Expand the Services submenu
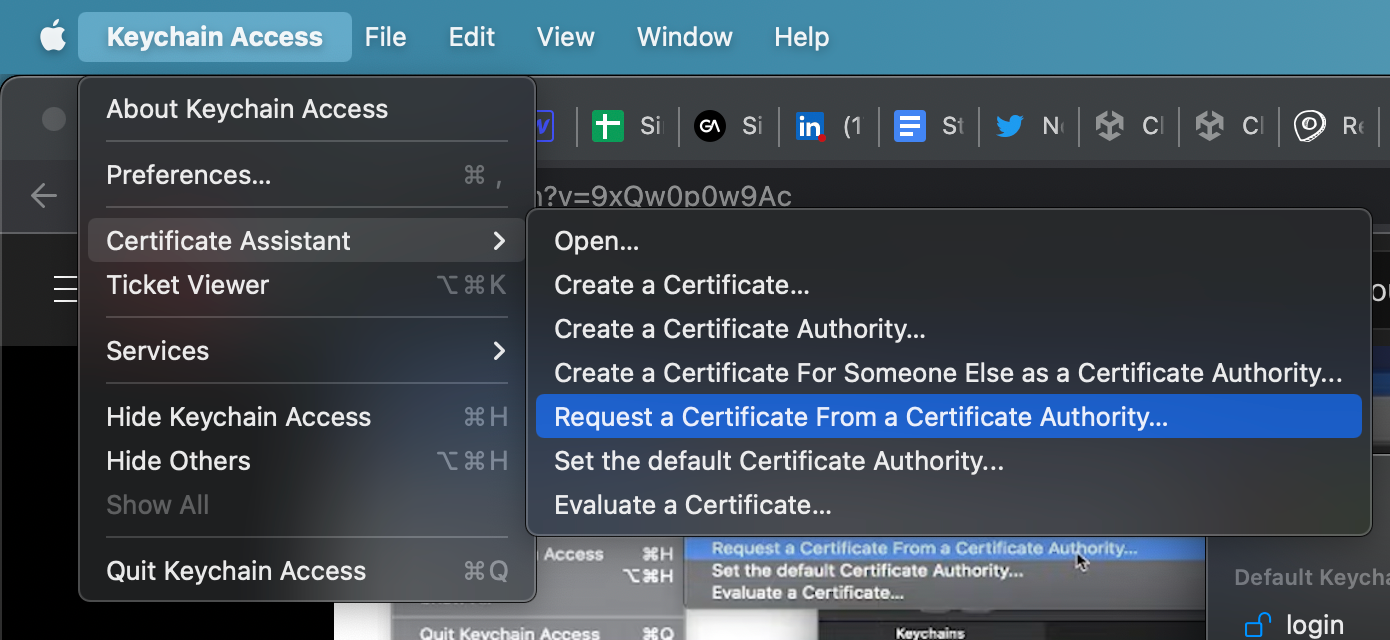This screenshot has height=640, width=1390. coord(307,351)
